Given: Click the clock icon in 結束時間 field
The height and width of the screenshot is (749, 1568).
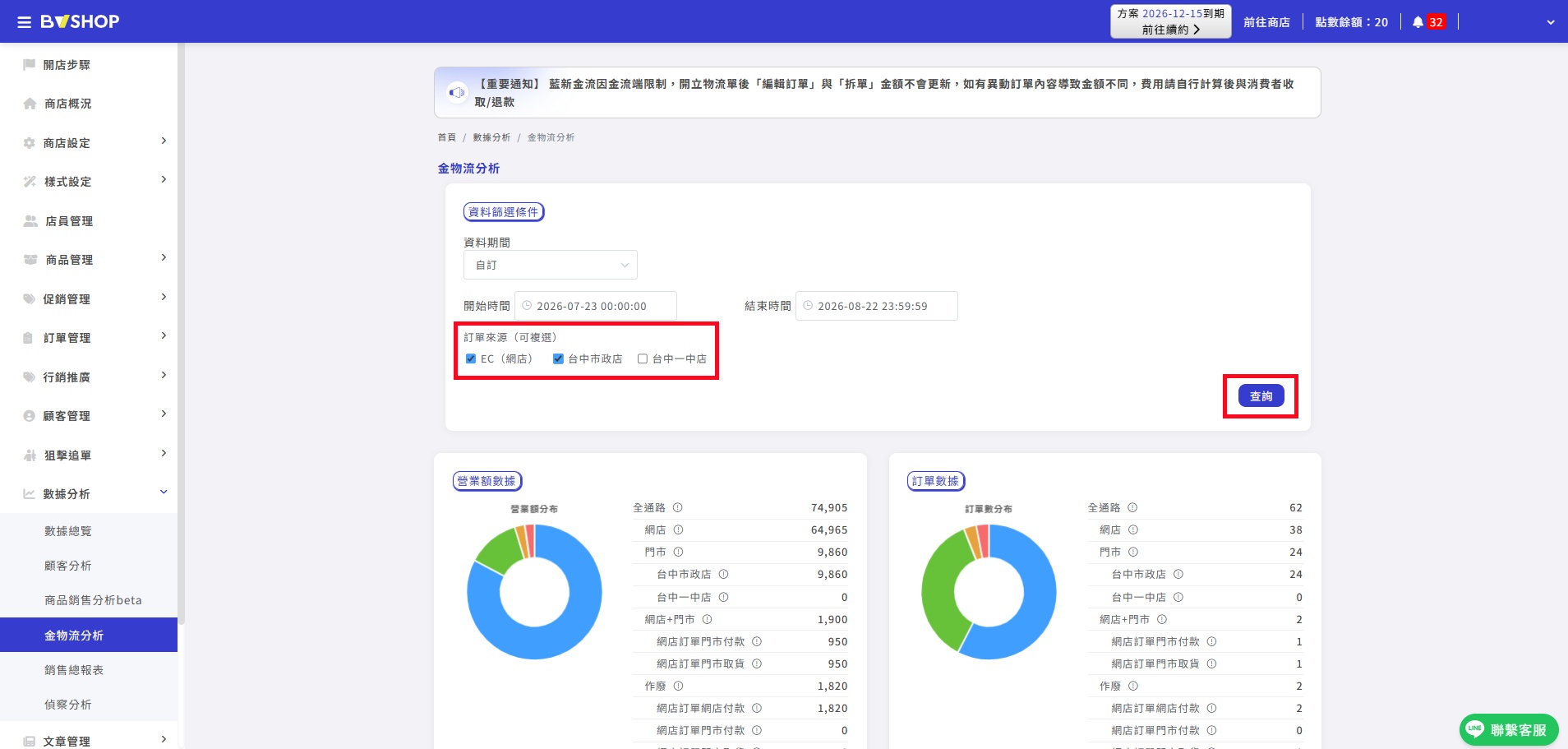Looking at the screenshot, I should [808, 306].
